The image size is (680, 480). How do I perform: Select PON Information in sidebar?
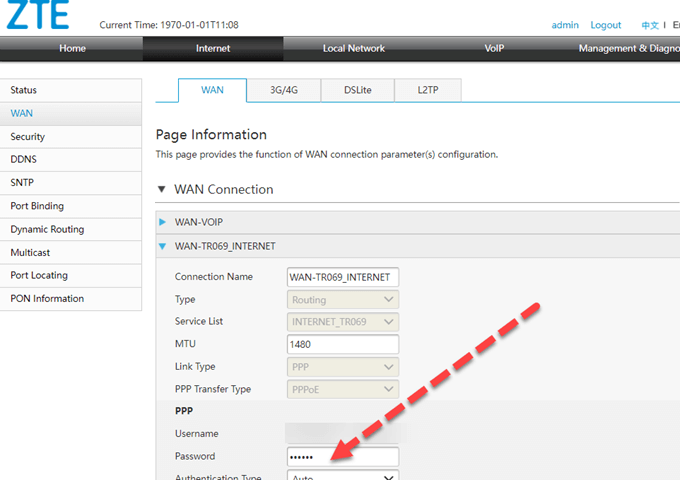[x=47, y=299]
